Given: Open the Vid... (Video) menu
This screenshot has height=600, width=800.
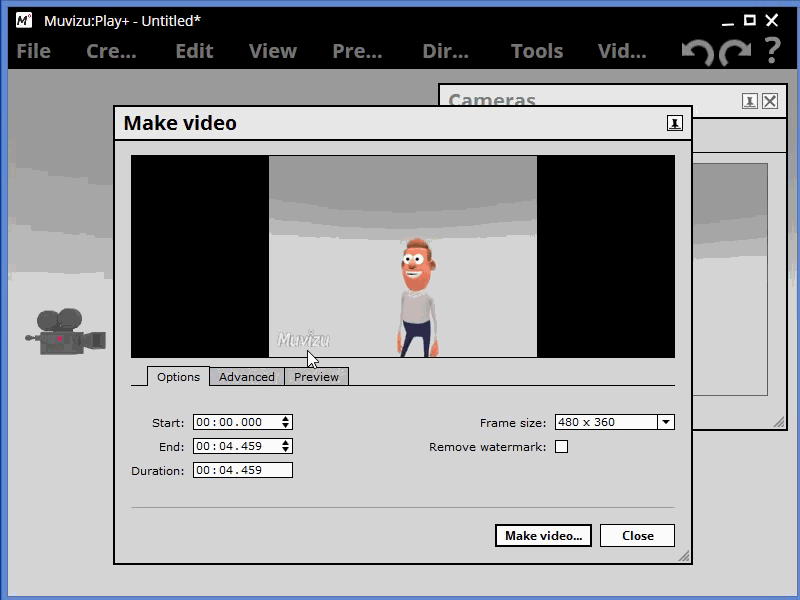Looking at the screenshot, I should tap(622, 51).
